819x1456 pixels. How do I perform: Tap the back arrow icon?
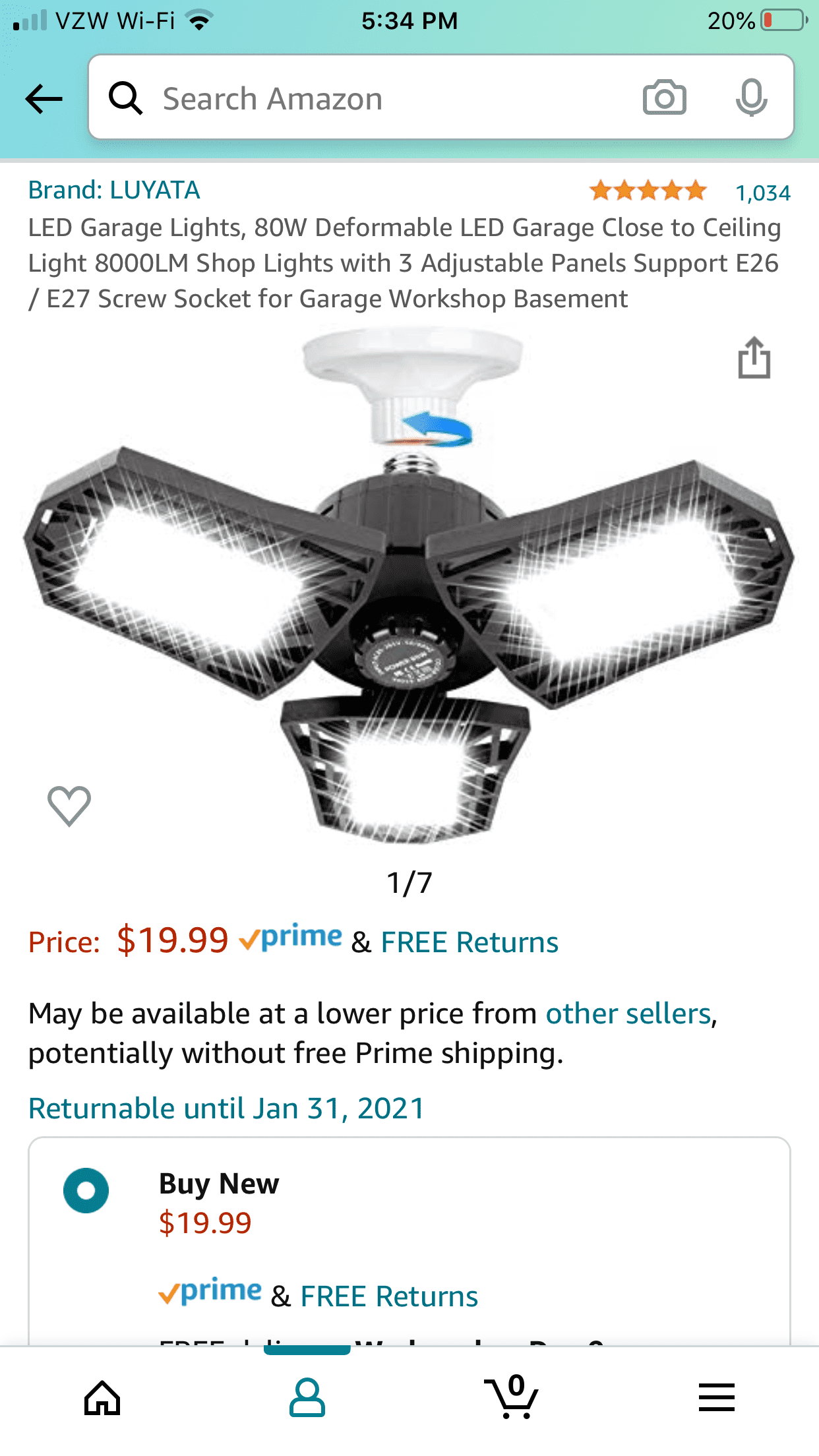(x=44, y=99)
